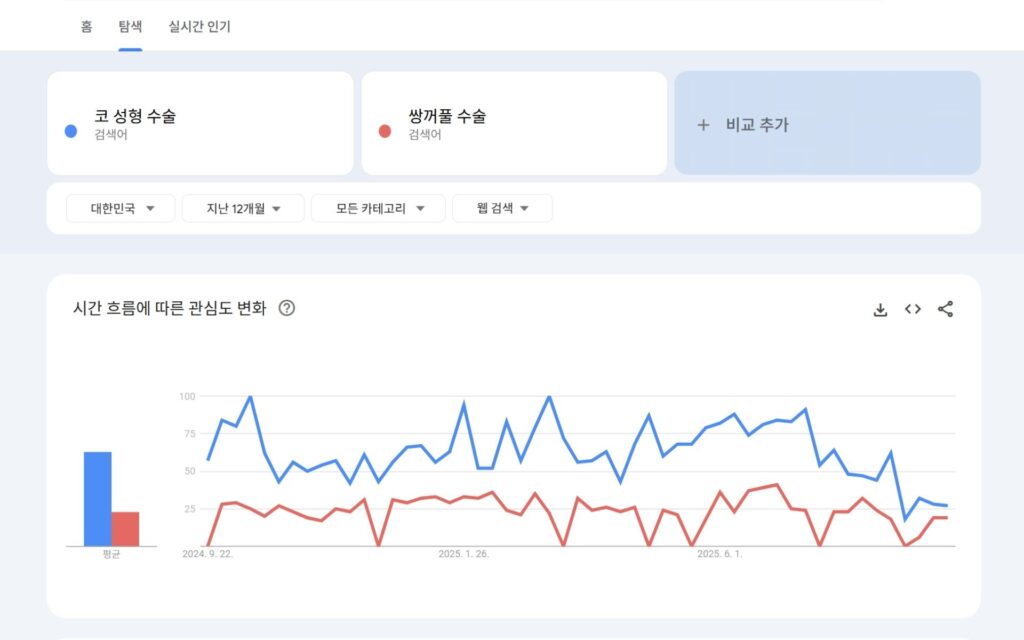Click the red average bar in chart
The height and width of the screenshot is (640, 1024).
pos(125,529)
